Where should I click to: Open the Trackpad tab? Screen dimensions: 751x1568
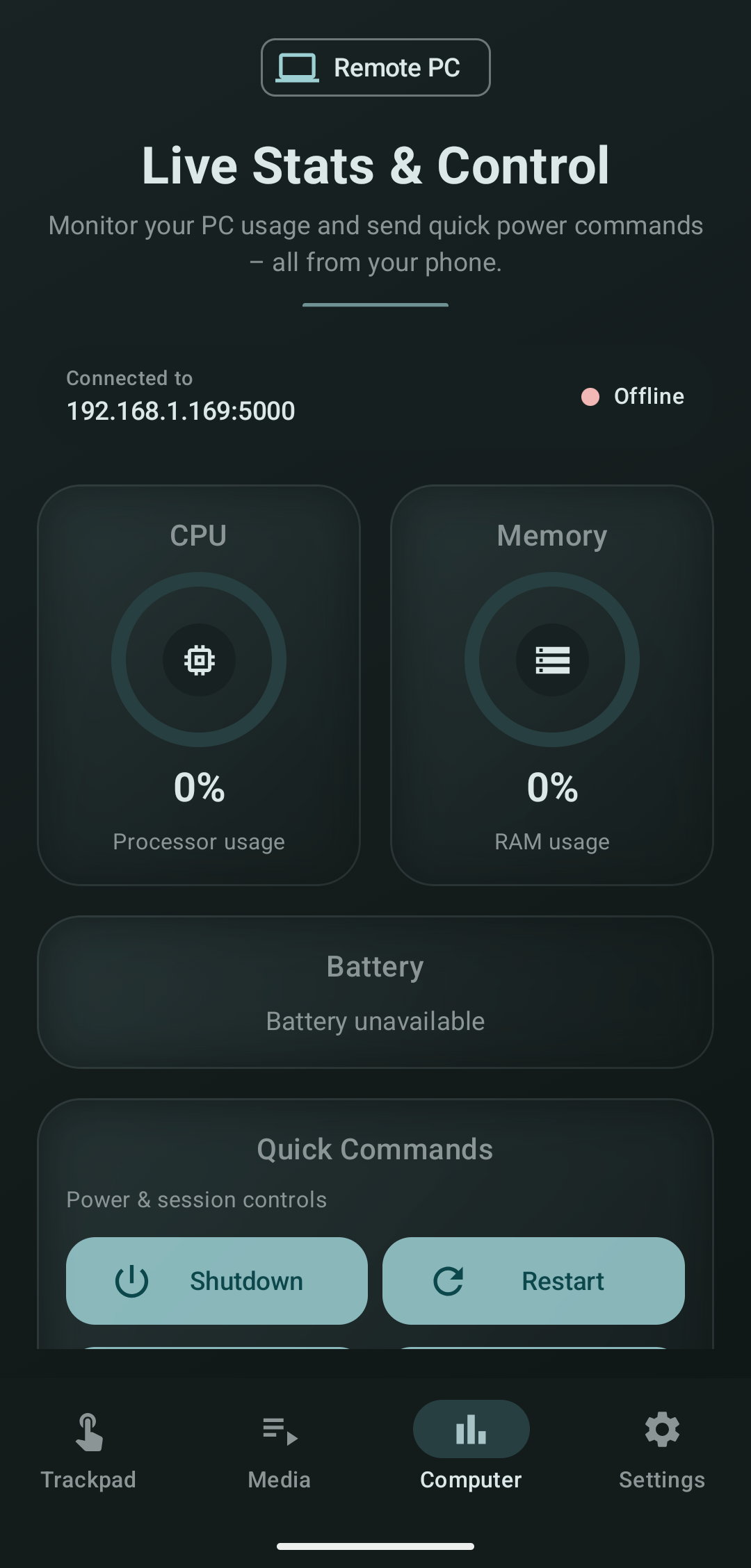88,1479
